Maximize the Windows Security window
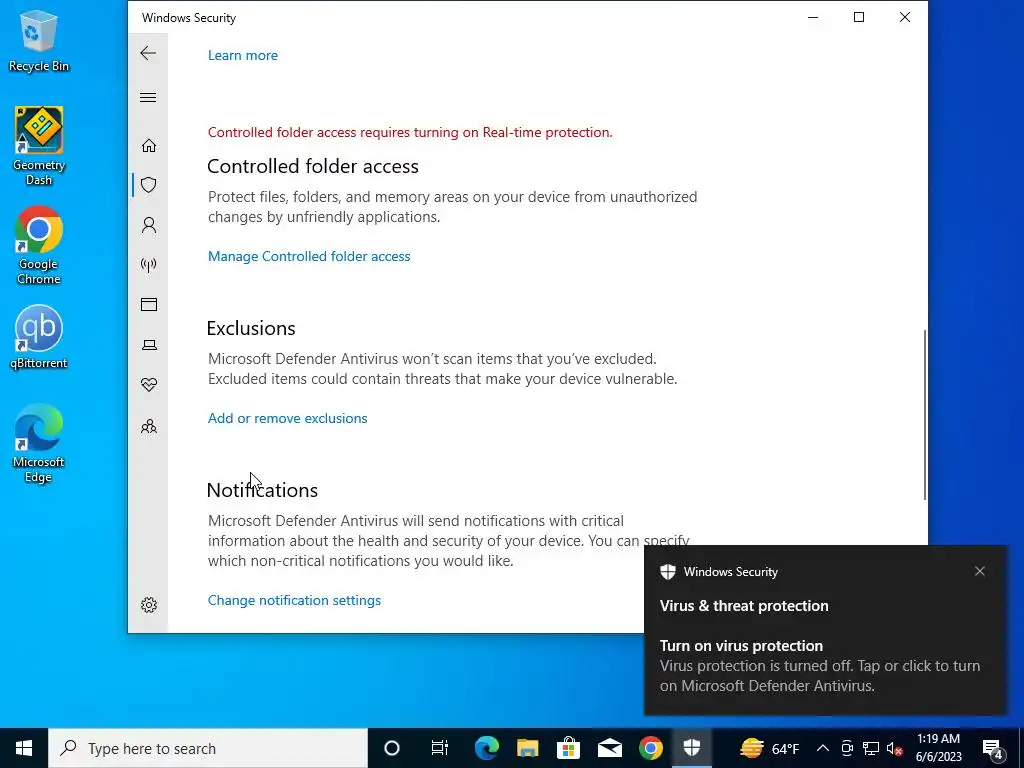Viewport: 1024px width, 768px height. coord(859,18)
